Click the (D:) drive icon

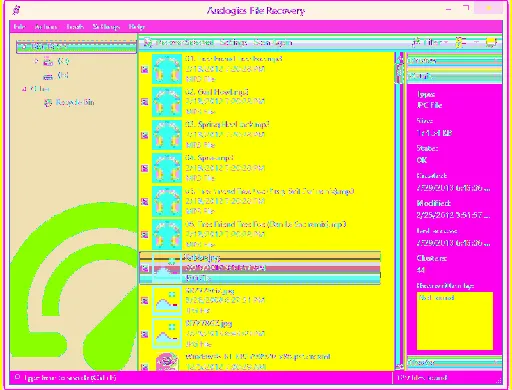click(x=48, y=76)
